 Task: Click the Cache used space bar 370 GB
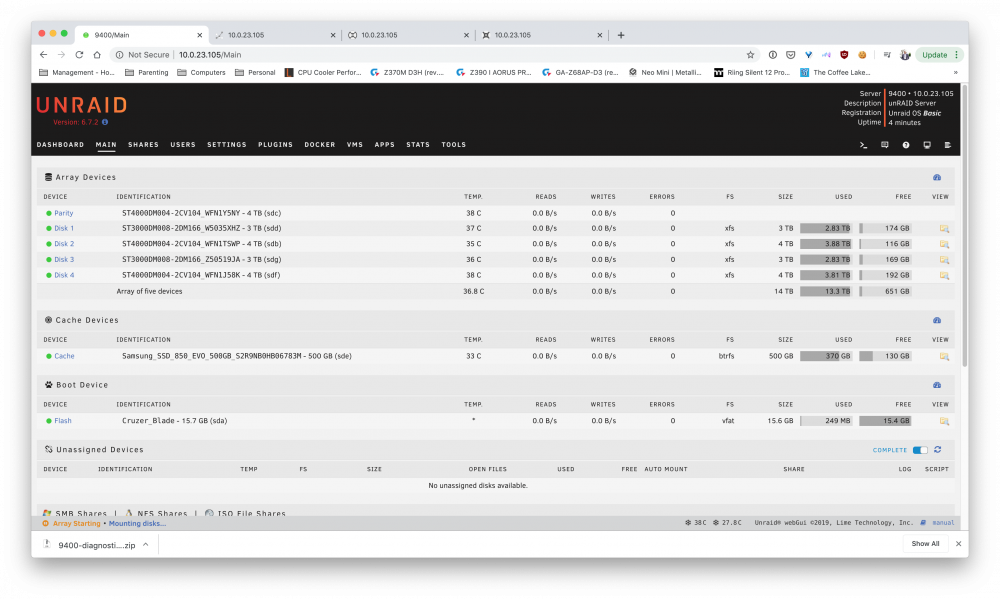(826, 357)
